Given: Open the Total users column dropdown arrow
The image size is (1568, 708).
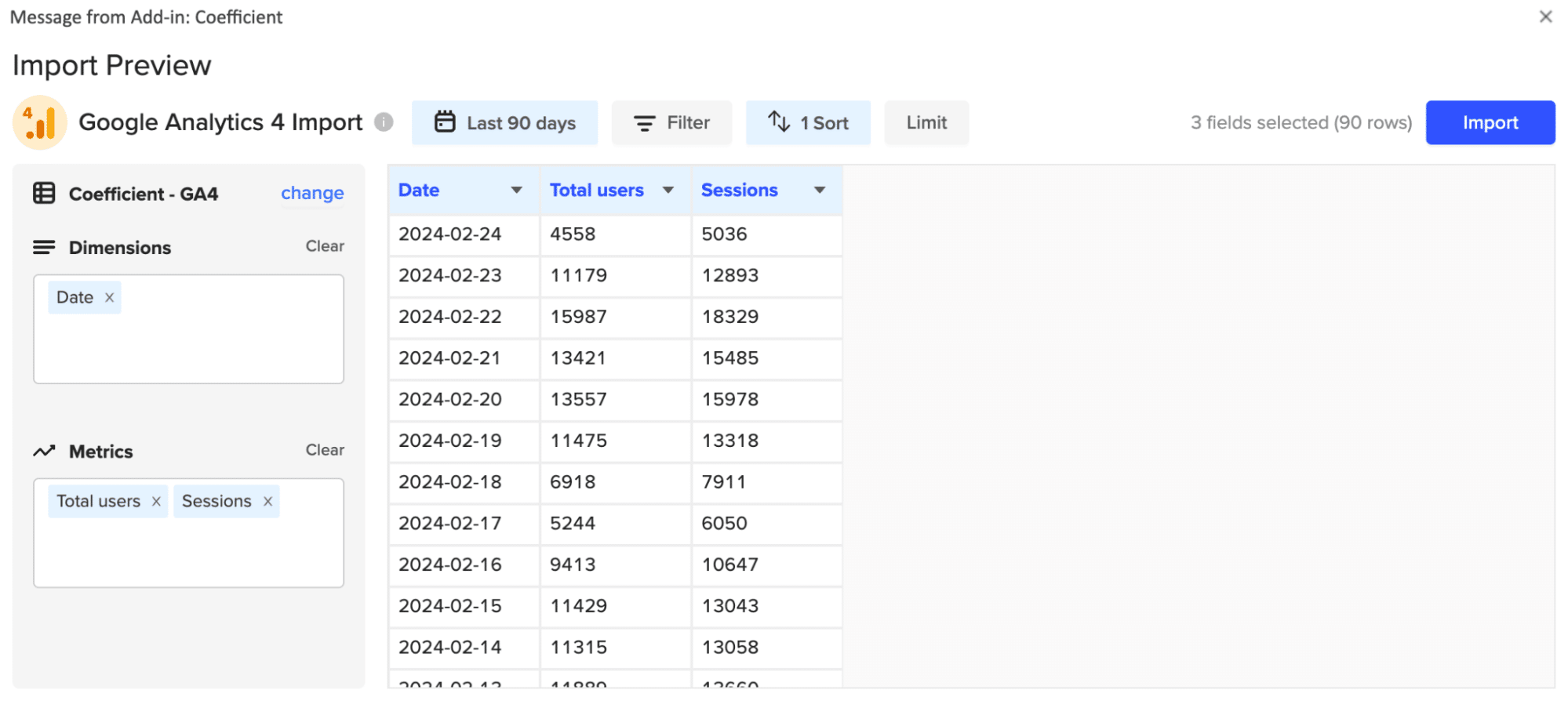Looking at the screenshot, I should [x=668, y=191].
